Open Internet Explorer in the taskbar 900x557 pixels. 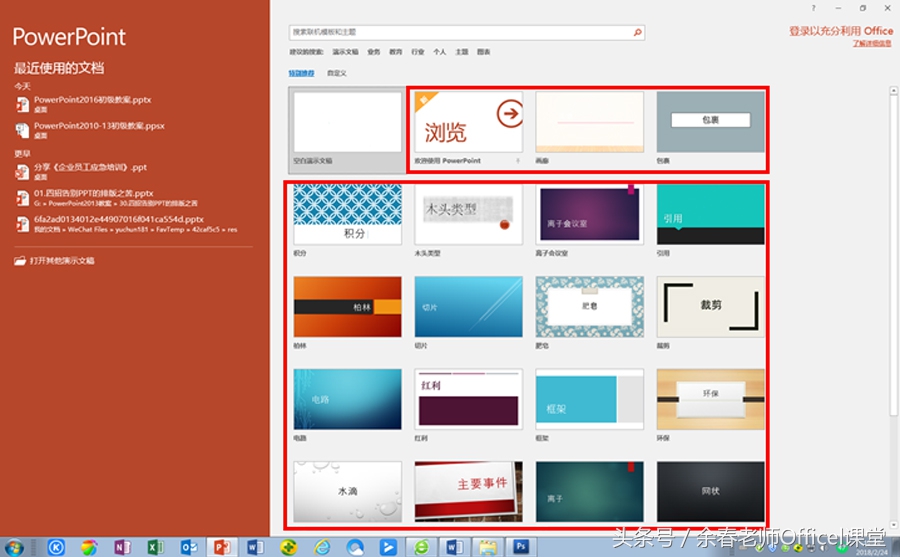(x=322, y=547)
